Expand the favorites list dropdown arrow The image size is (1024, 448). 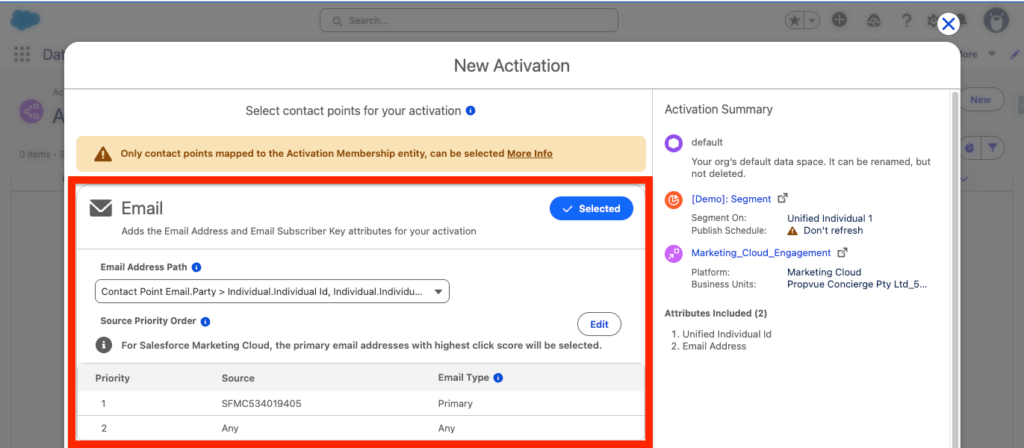click(812, 20)
